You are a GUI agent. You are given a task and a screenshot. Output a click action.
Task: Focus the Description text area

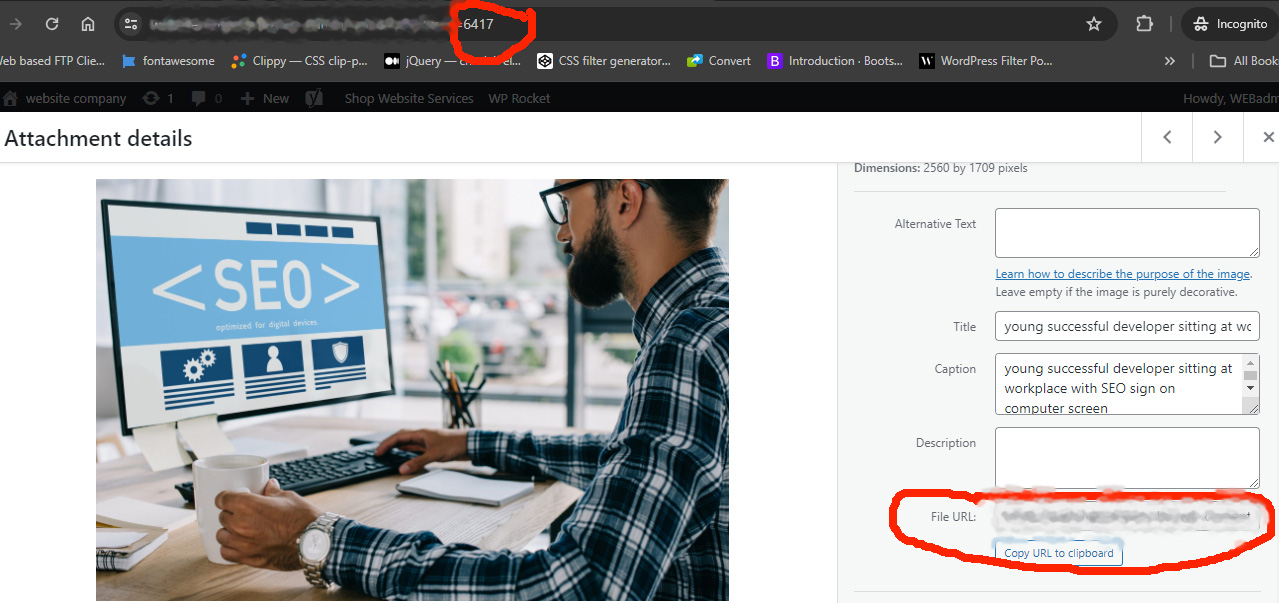[x=1127, y=458]
